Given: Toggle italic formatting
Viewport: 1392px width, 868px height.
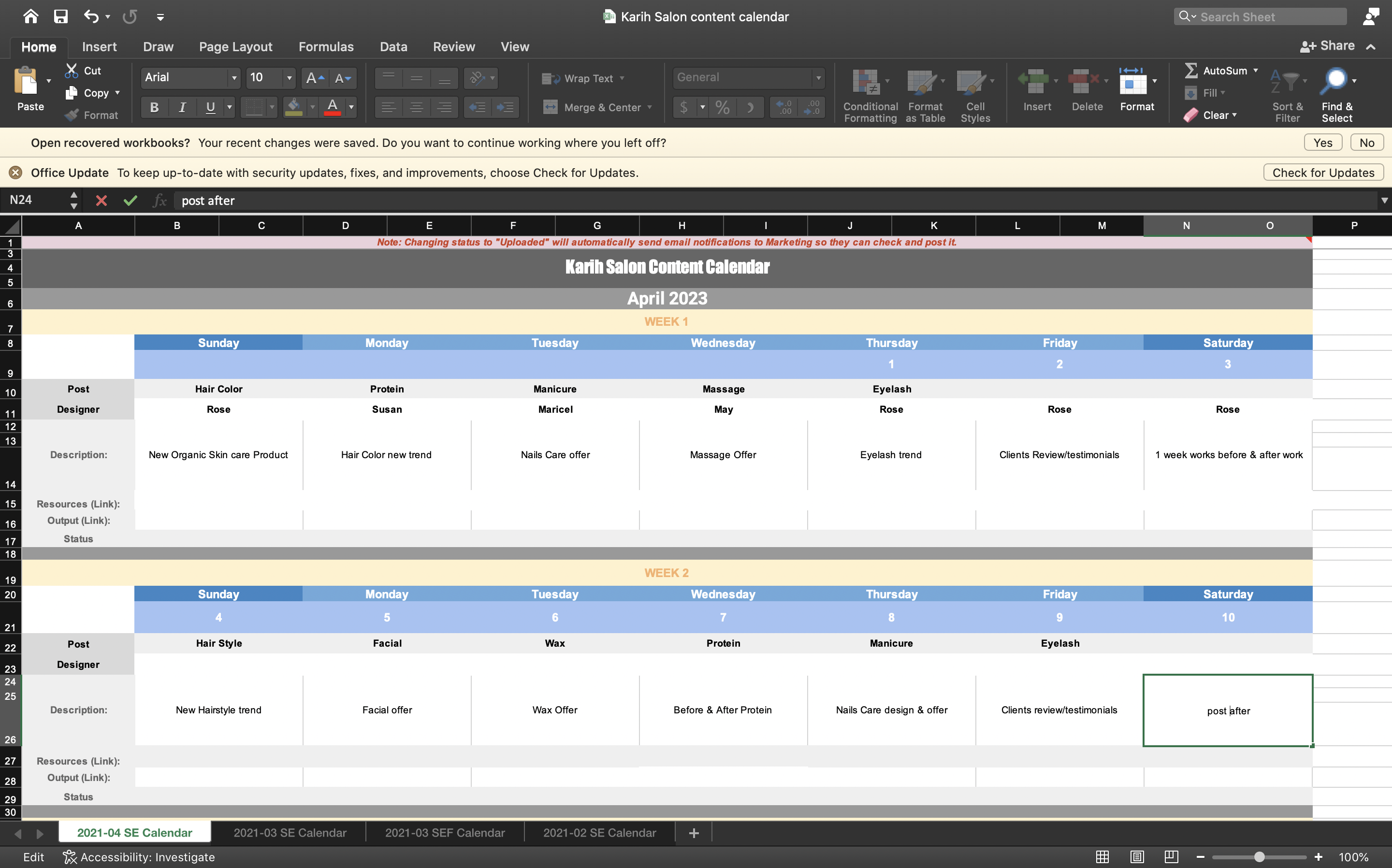Looking at the screenshot, I should (x=182, y=107).
